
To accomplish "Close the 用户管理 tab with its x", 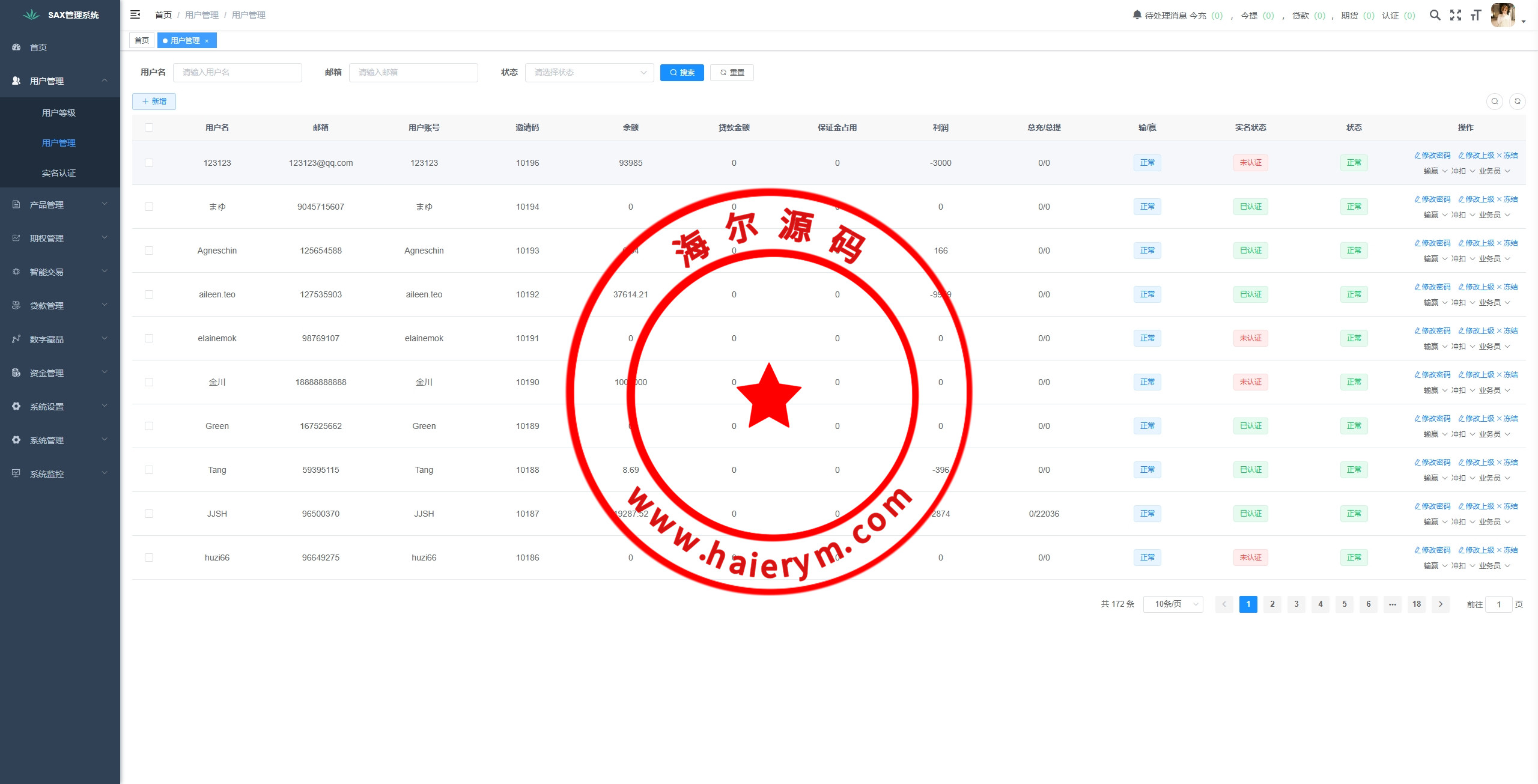I will [207, 41].
